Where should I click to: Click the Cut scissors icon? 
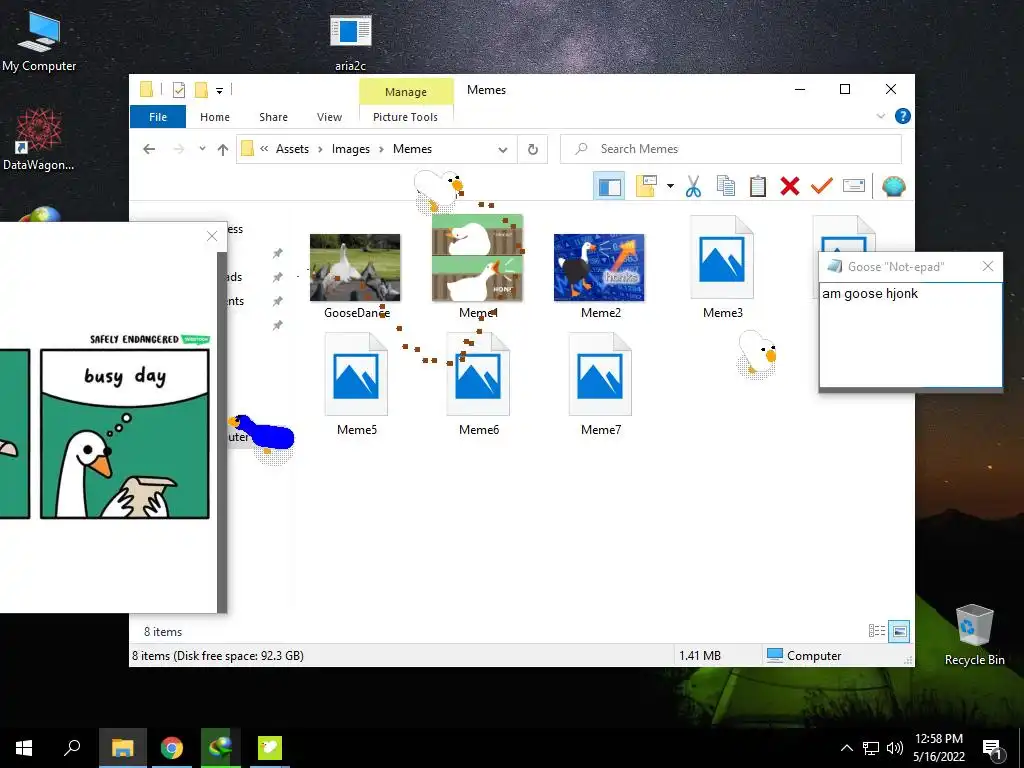pyautogui.click(x=694, y=187)
